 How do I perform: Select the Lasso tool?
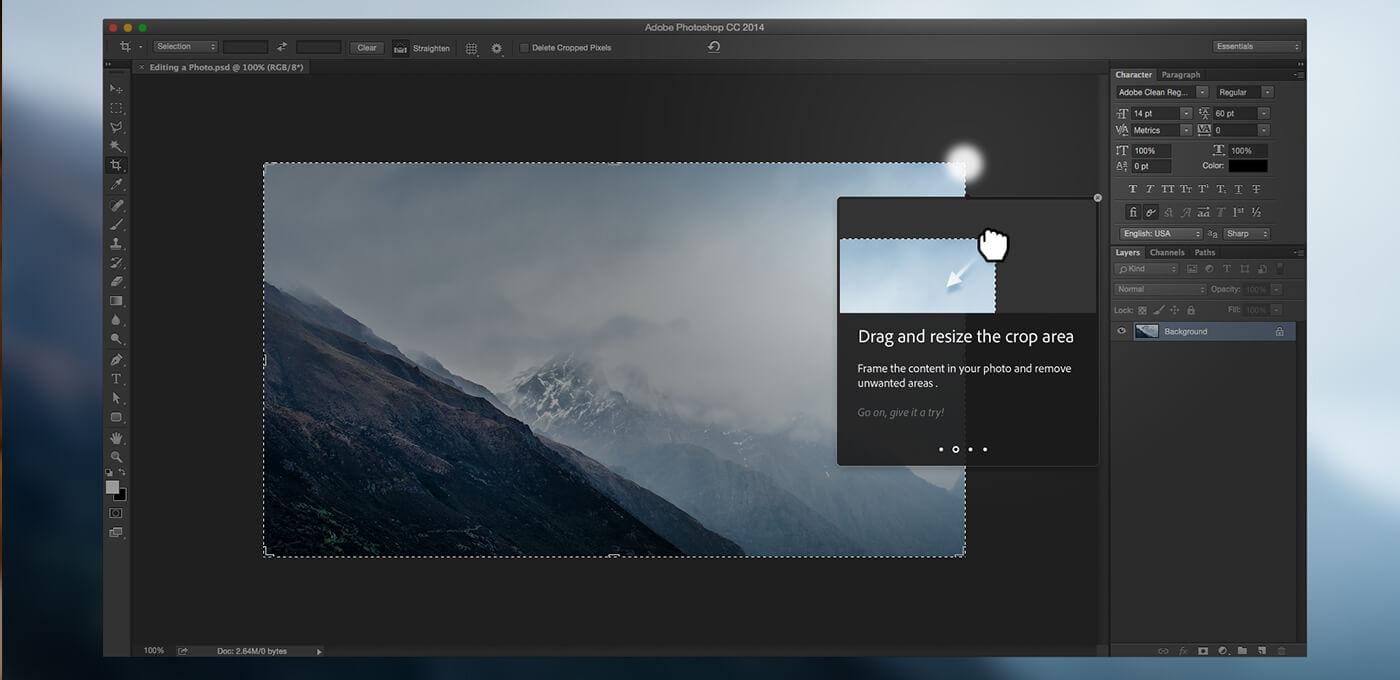tap(116, 127)
